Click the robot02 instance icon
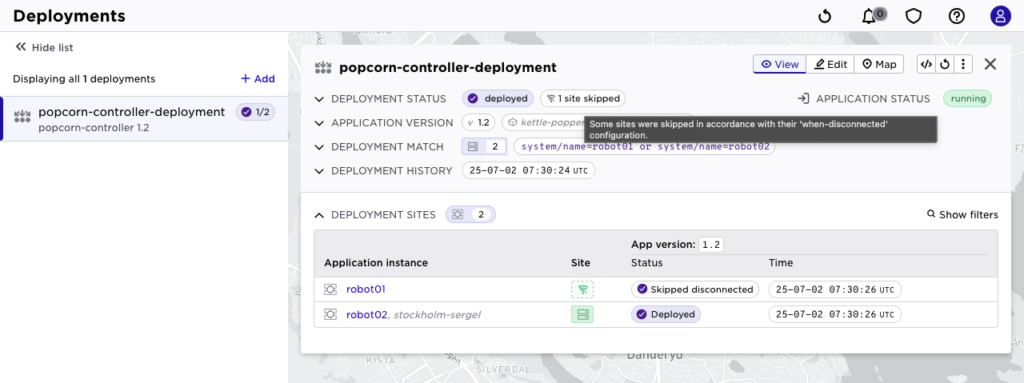This screenshot has height=383, width=1024. [330, 314]
